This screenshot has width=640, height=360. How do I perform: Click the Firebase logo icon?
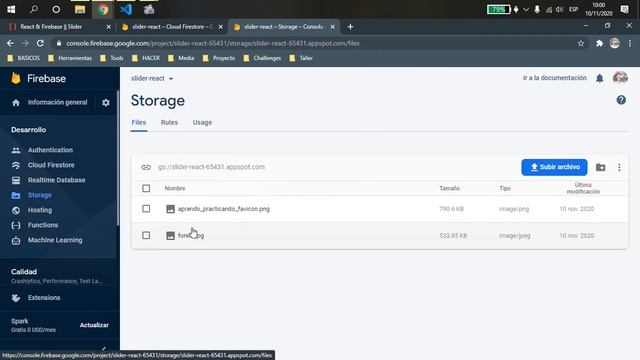16,78
